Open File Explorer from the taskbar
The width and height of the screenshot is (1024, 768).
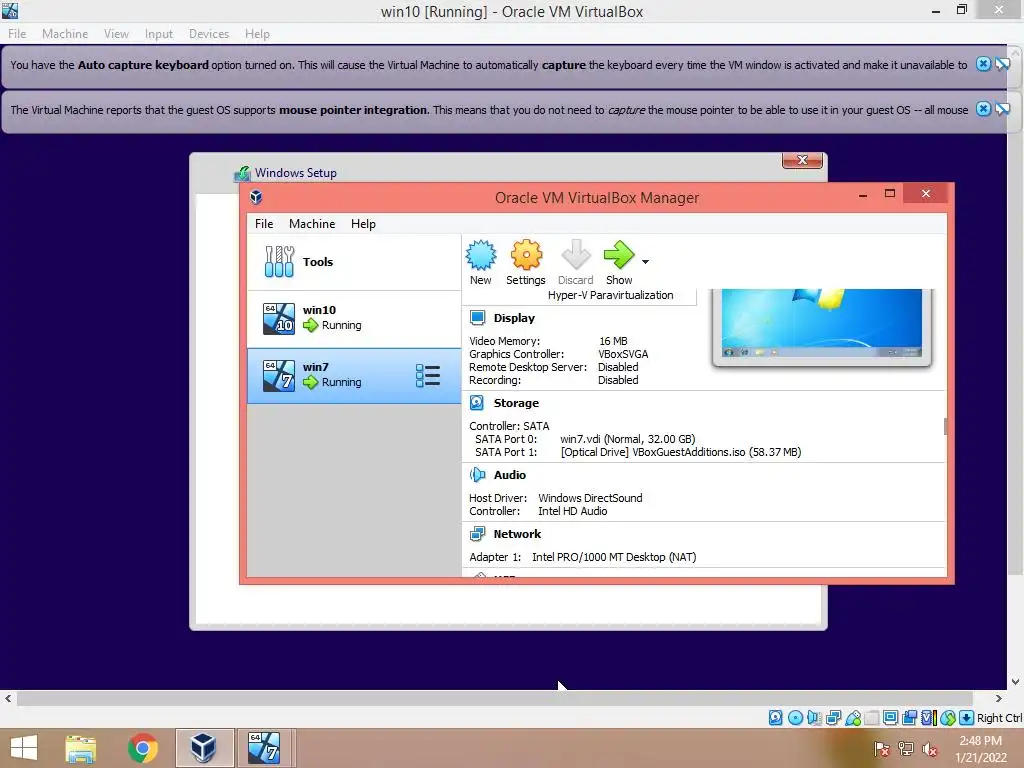pyautogui.click(x=81, y=748)
